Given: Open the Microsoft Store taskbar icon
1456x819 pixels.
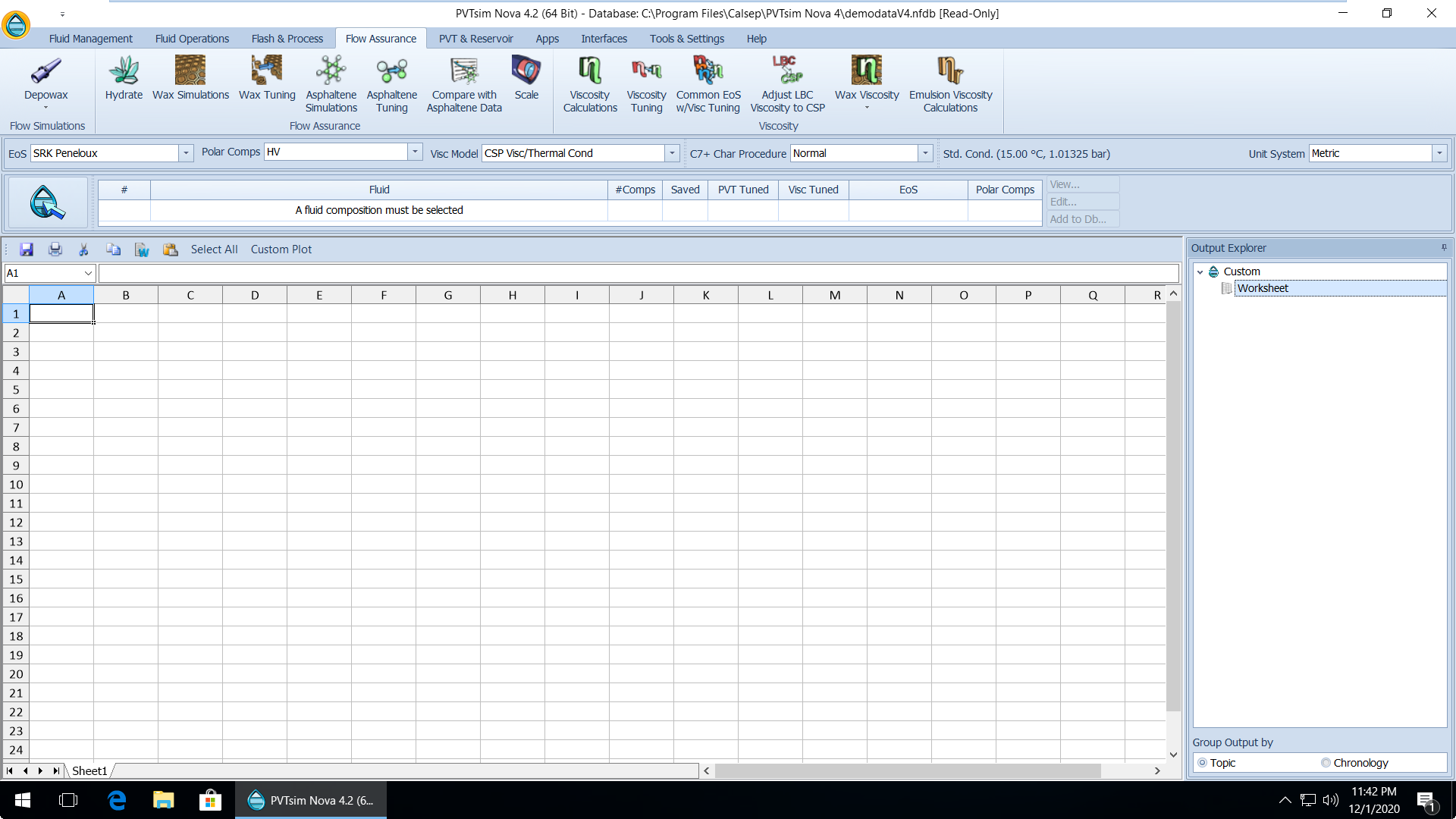Looking at the screenshot, I should click(210, 800).
